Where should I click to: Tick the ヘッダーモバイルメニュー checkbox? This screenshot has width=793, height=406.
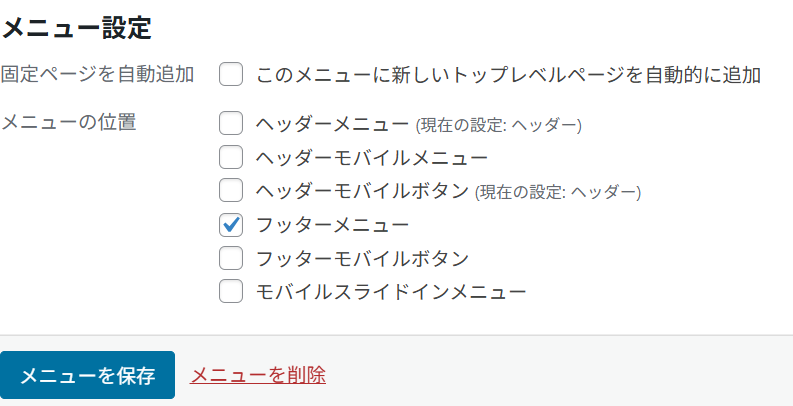pos(231,157)
